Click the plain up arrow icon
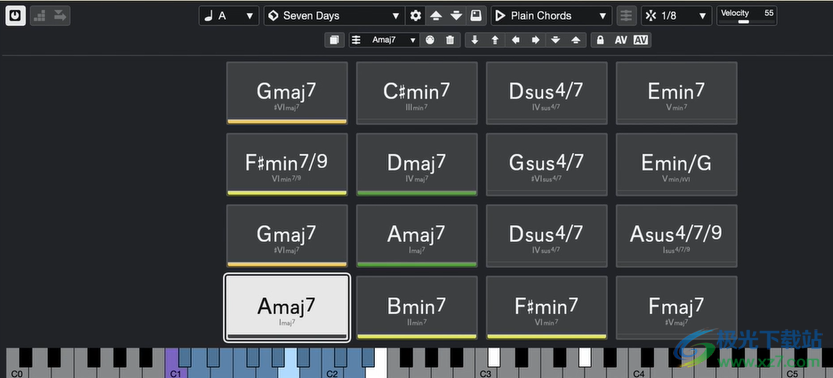833x378 pixels. [x=495, y=40]
